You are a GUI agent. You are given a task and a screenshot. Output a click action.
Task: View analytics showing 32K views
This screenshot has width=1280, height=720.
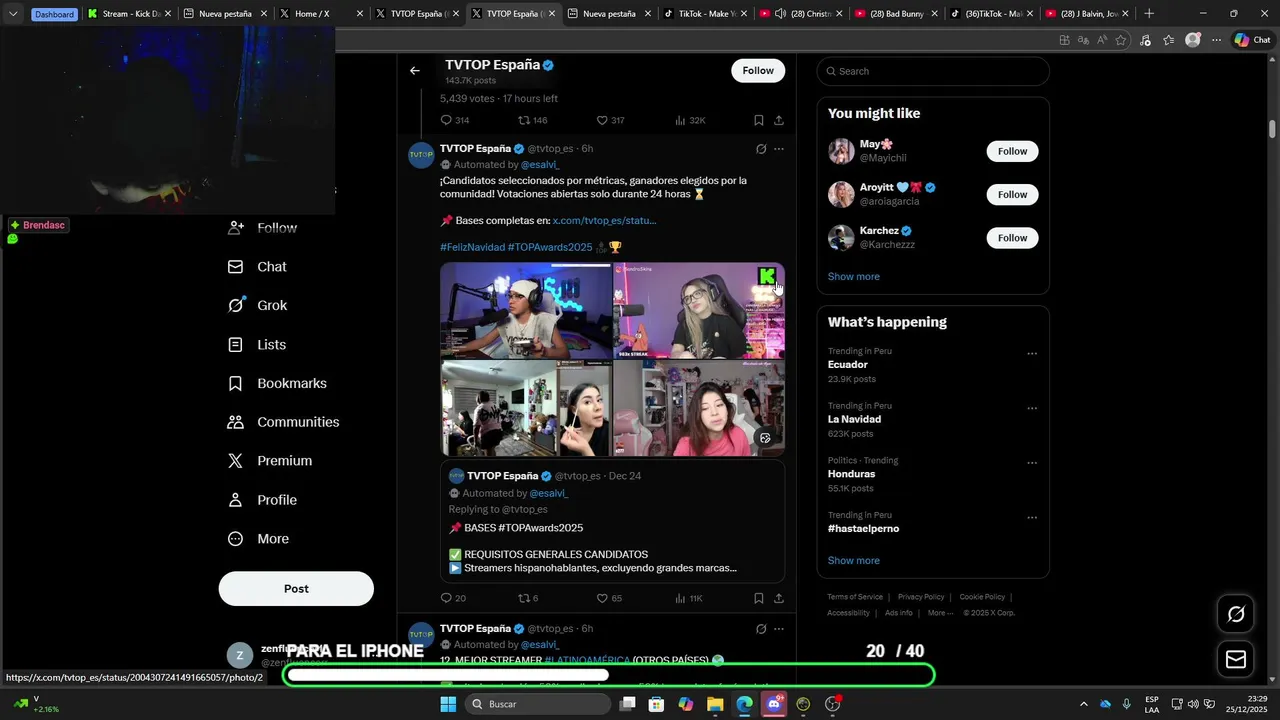coord(690,120)
